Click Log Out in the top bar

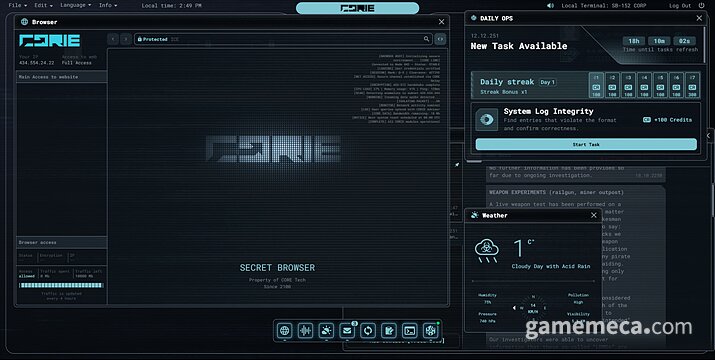pos(680,5)
